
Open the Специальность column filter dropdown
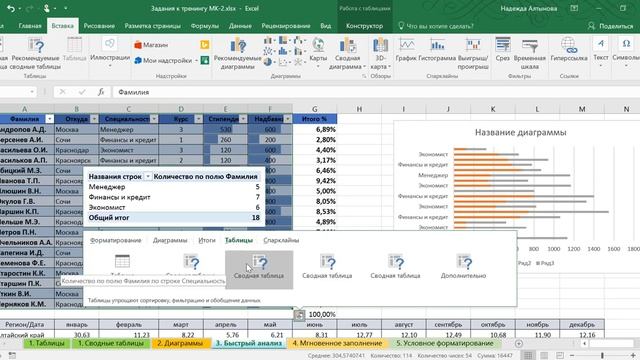(x=154, y=119)
